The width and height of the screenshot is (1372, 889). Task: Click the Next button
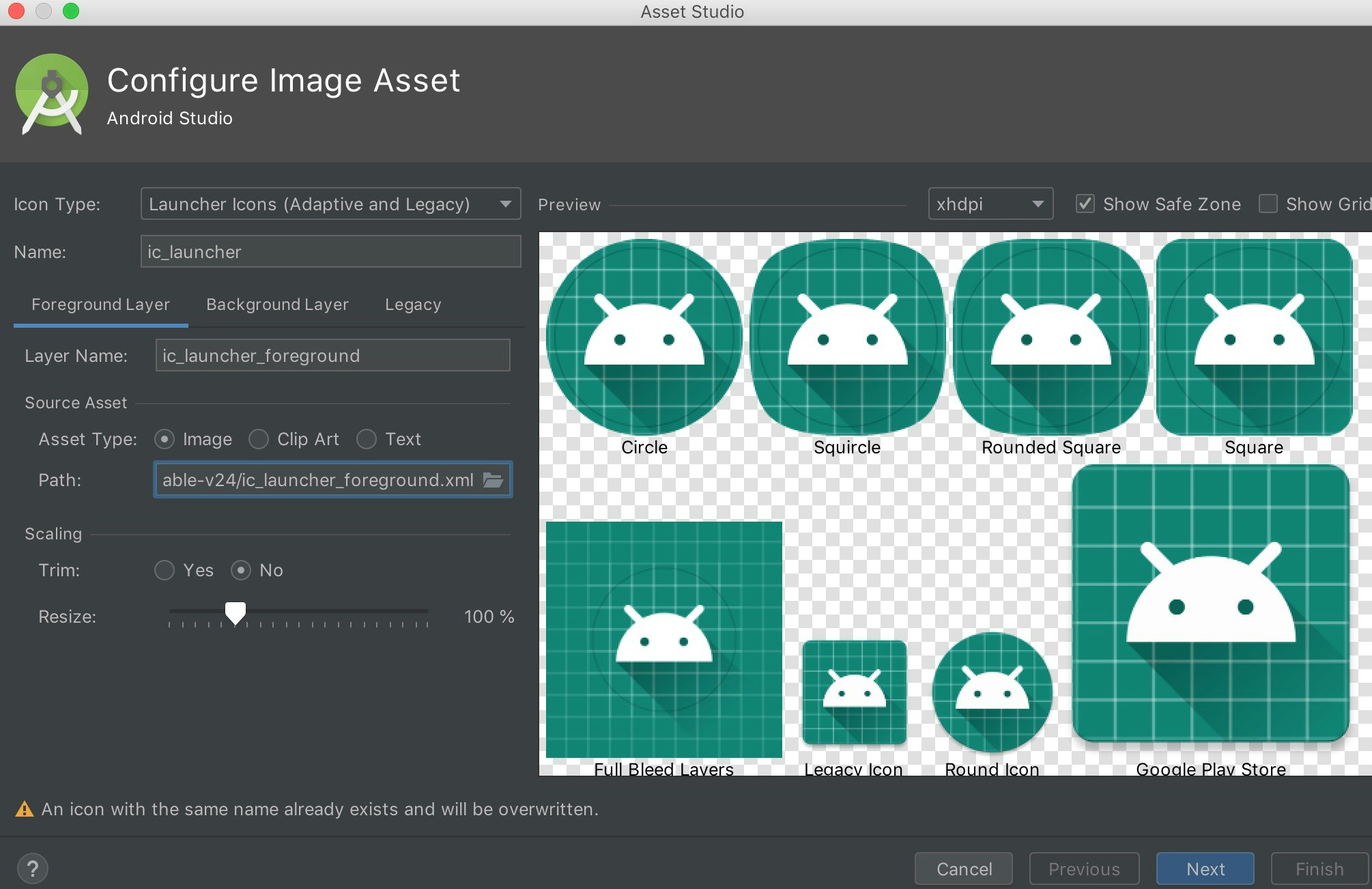(x=1205, y=869)
